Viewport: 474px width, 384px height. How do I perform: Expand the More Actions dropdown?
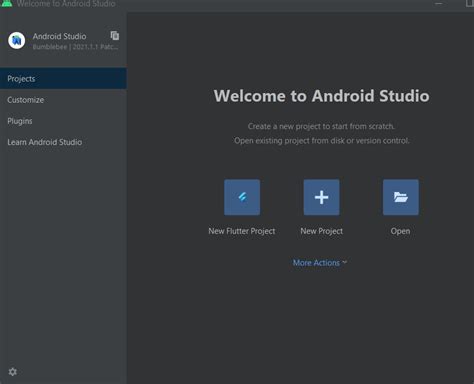tap(320, 263)
